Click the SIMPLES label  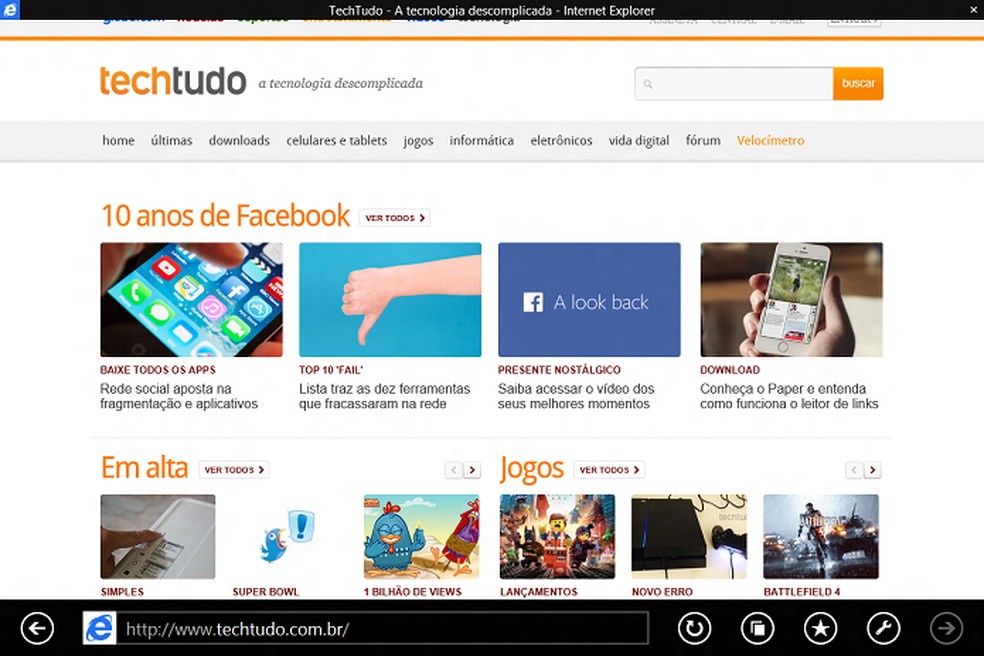point(122,591)
